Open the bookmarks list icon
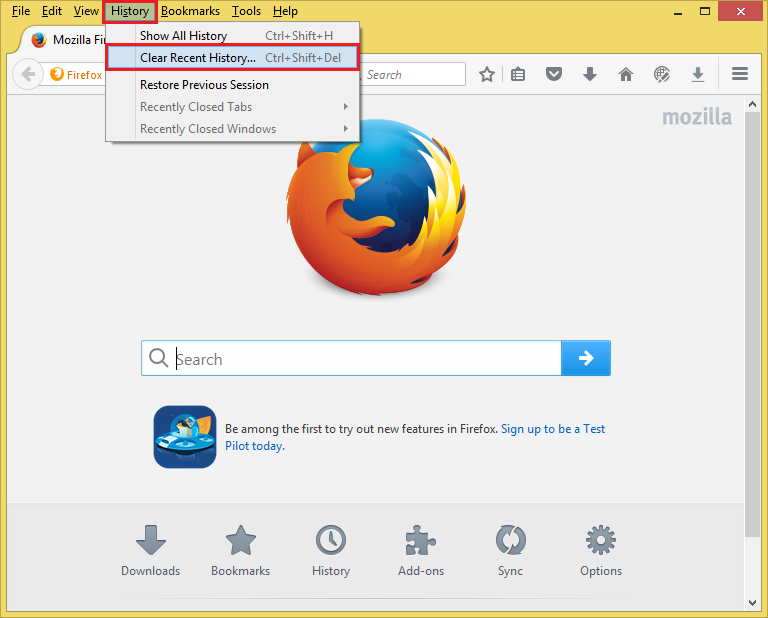768x618 pixels. click(x=518, y=74)
